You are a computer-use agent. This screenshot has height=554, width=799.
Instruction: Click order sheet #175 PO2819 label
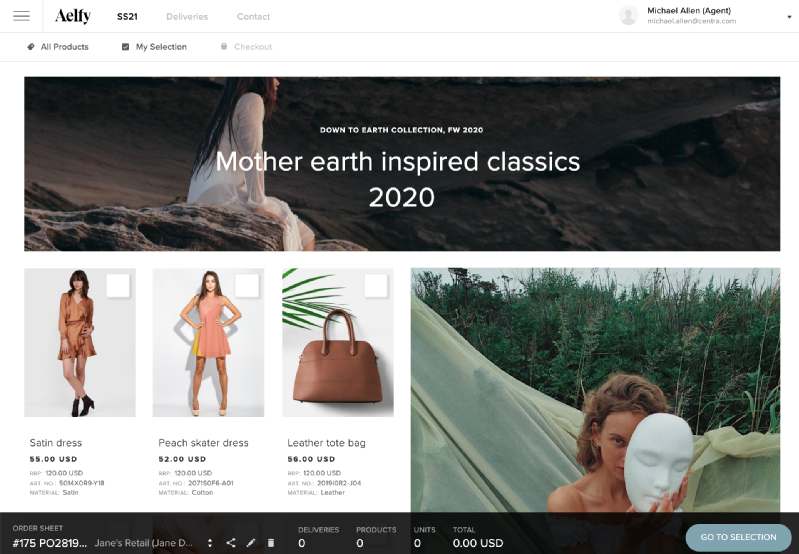[x=49, y=543]
